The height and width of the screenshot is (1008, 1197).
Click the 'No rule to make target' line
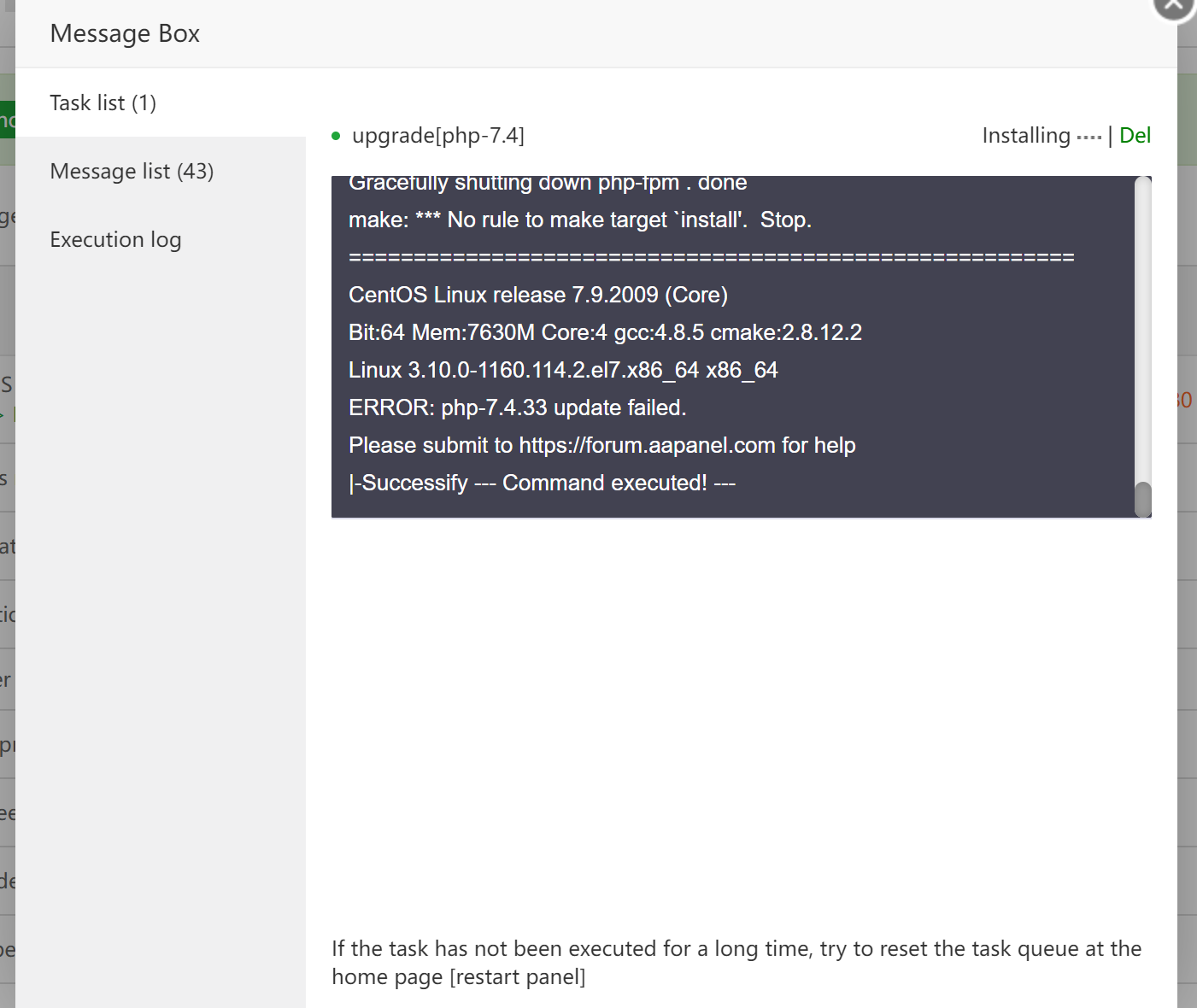coord(579,220)
